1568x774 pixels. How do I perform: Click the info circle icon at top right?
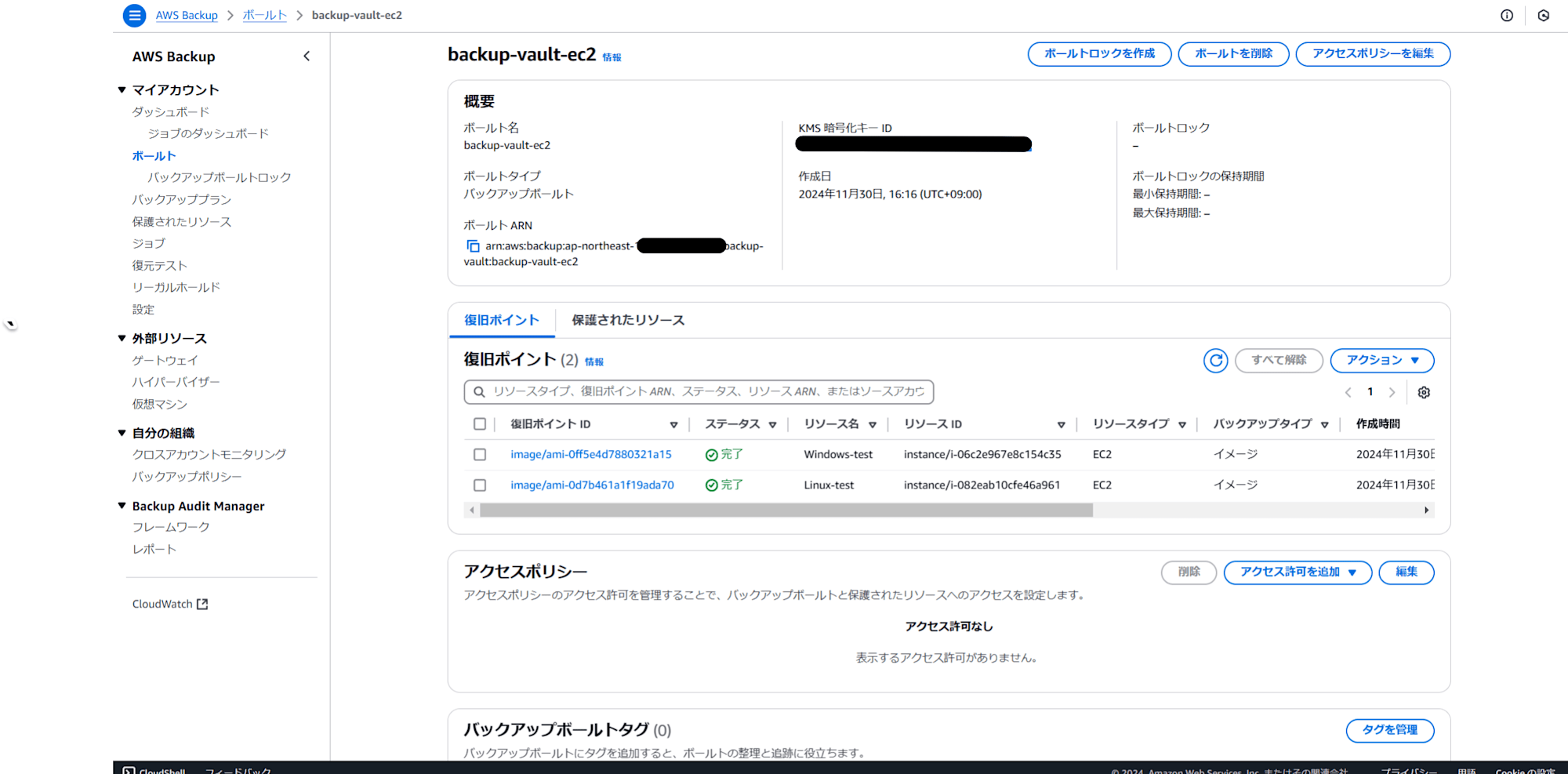[x=1507, y=15]
